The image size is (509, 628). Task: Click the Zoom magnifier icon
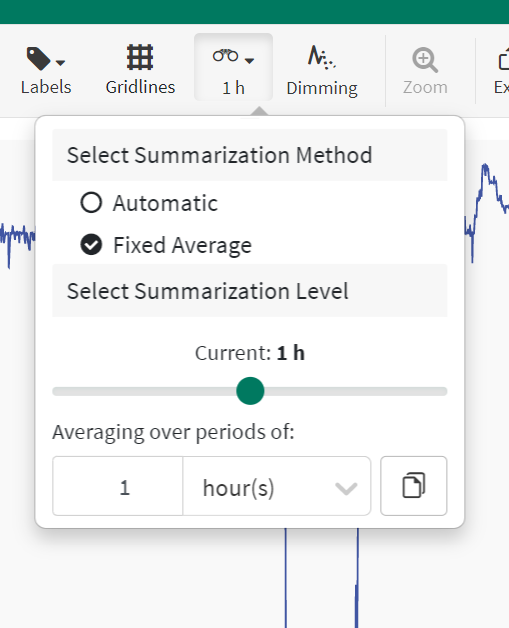pos(425,60)
